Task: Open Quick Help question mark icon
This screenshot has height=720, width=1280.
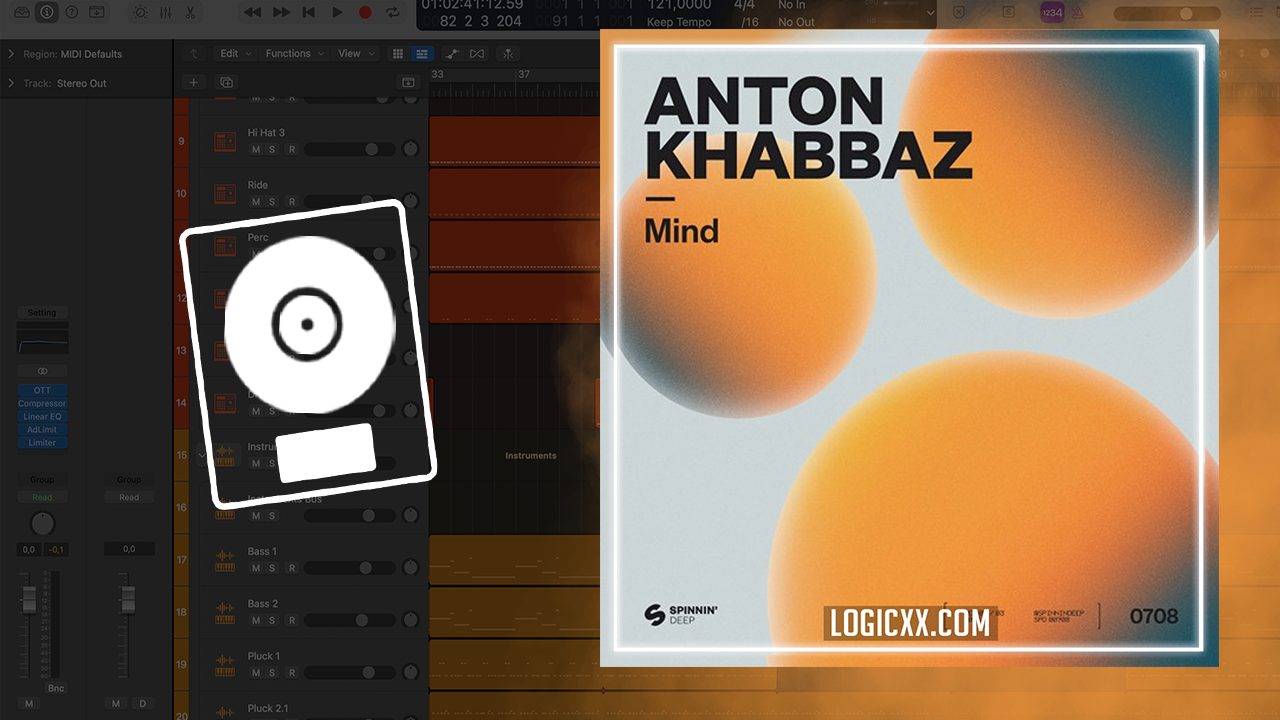Action: [x=71, y=12]
